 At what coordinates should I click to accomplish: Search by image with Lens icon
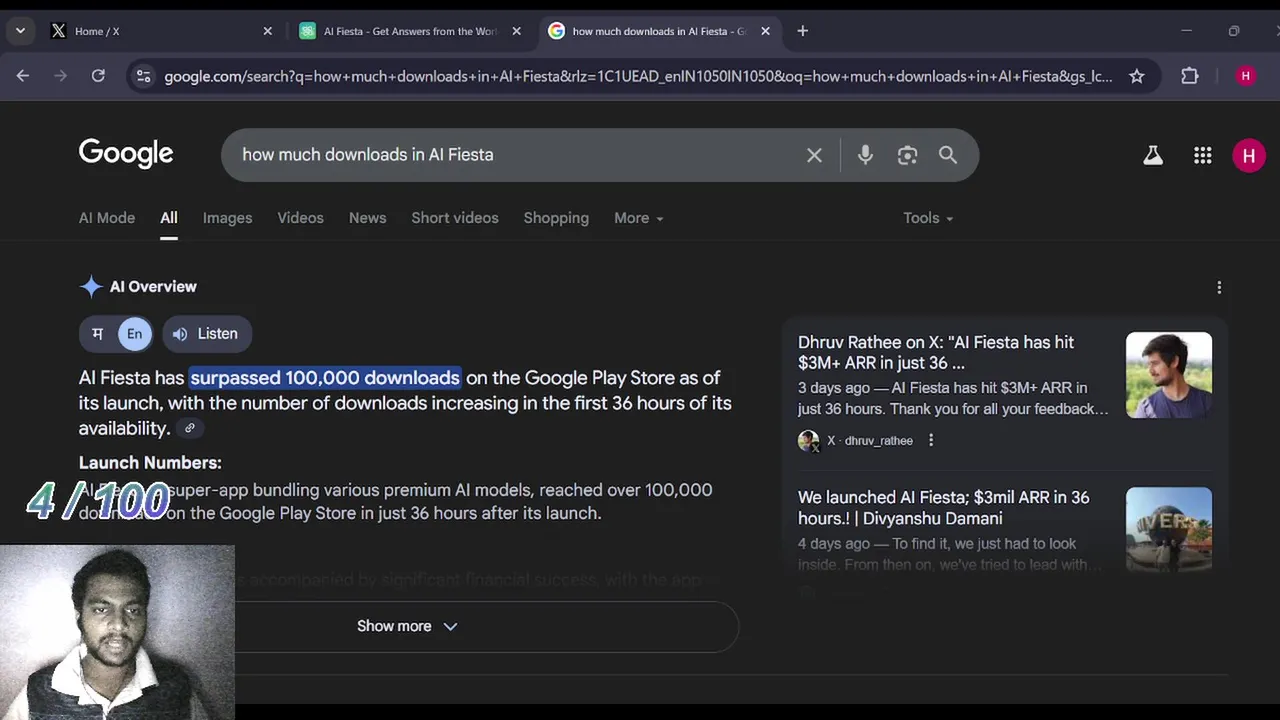[907, 155]
